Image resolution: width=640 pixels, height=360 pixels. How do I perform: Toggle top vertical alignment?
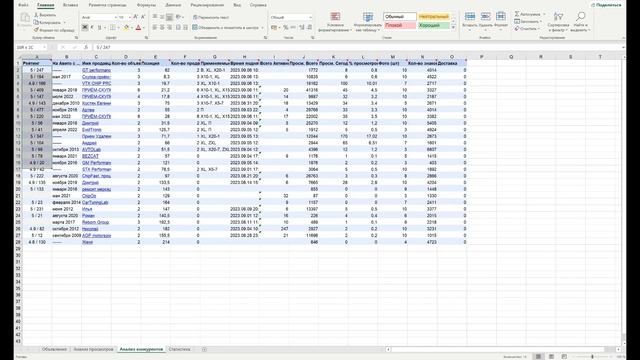point(155,17)
